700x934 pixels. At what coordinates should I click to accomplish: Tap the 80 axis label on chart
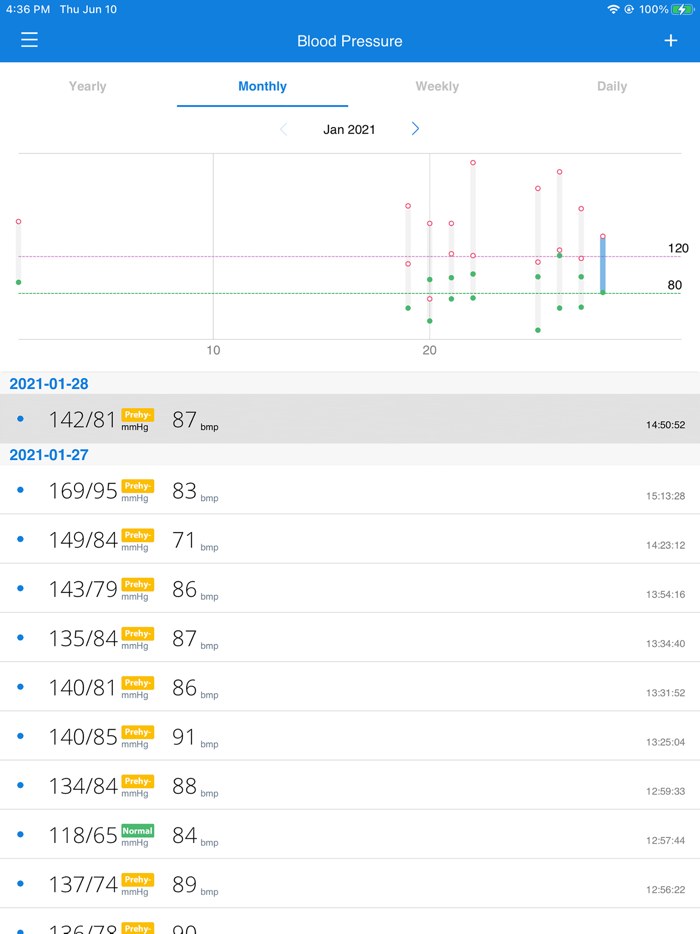[674, 285]
